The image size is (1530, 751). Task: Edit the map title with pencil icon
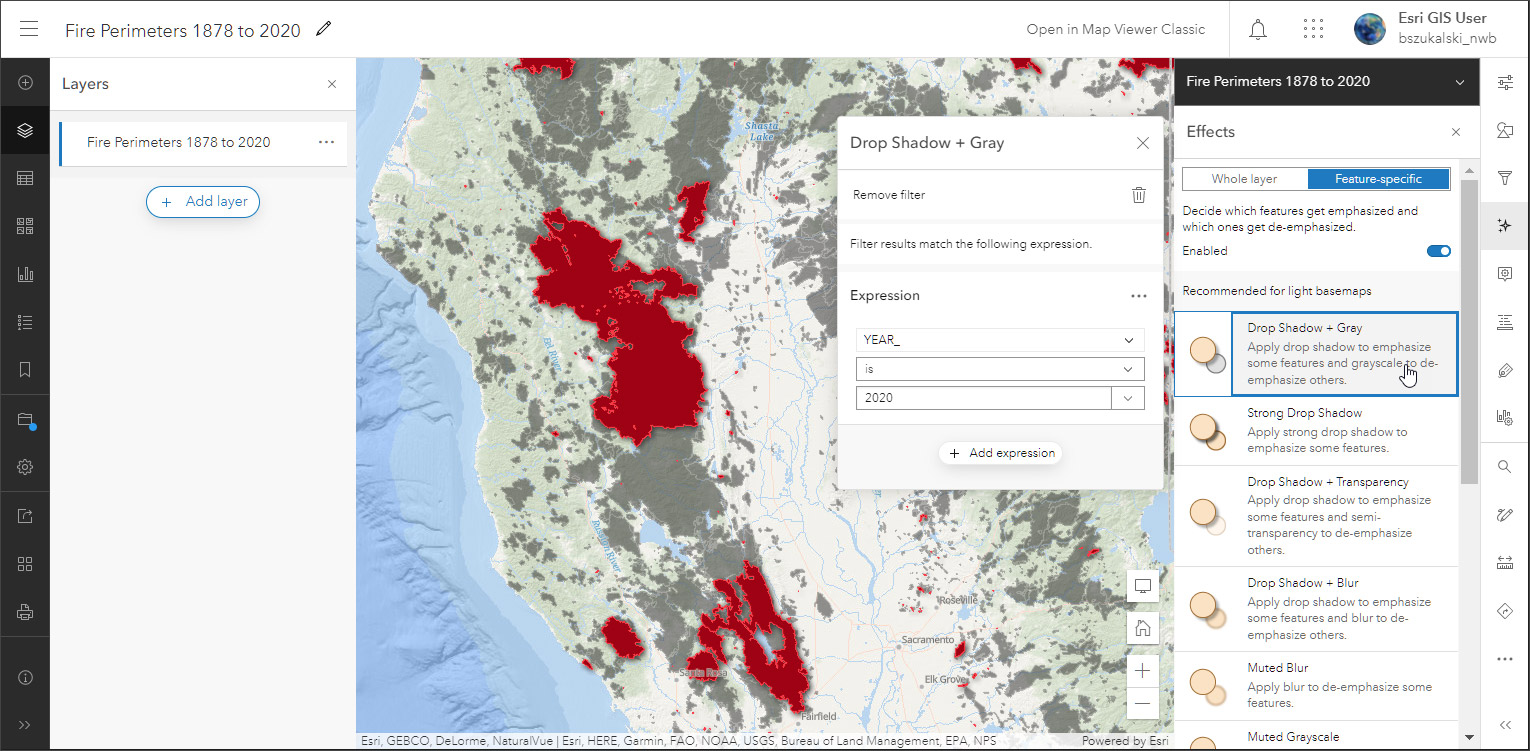(323, 29)
